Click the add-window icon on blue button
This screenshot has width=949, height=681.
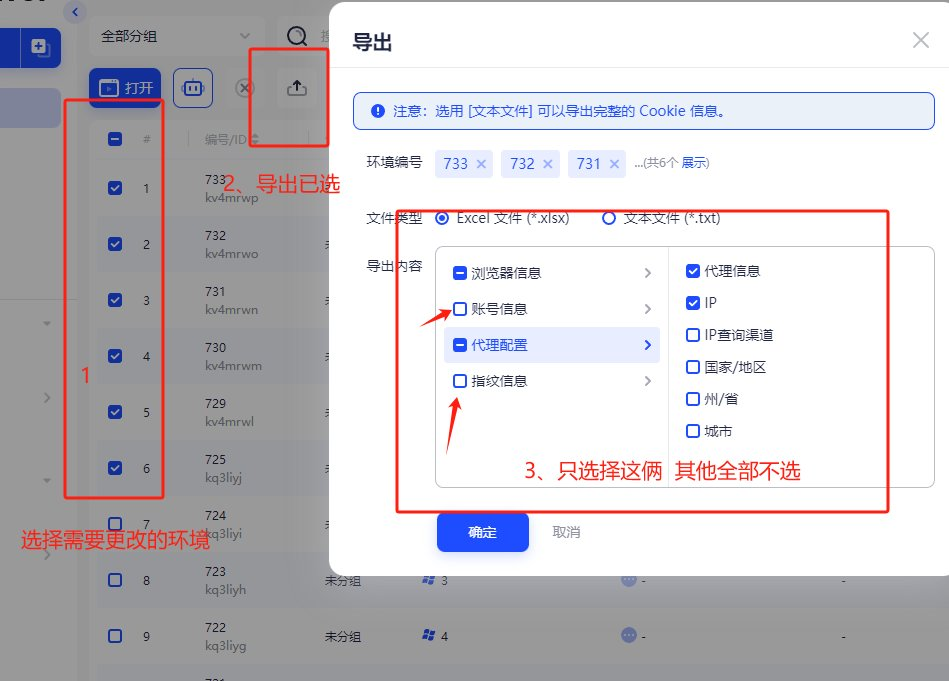(x=41, y=47)
